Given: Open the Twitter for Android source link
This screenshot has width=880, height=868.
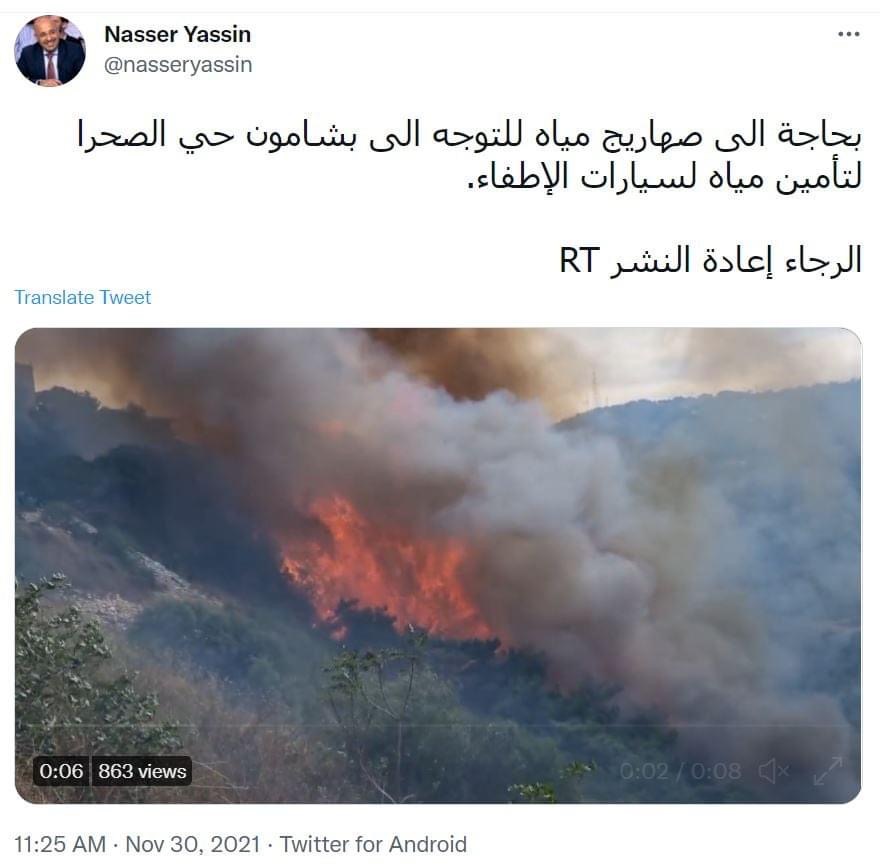Looking at the screenshot, I should [373, 844].
